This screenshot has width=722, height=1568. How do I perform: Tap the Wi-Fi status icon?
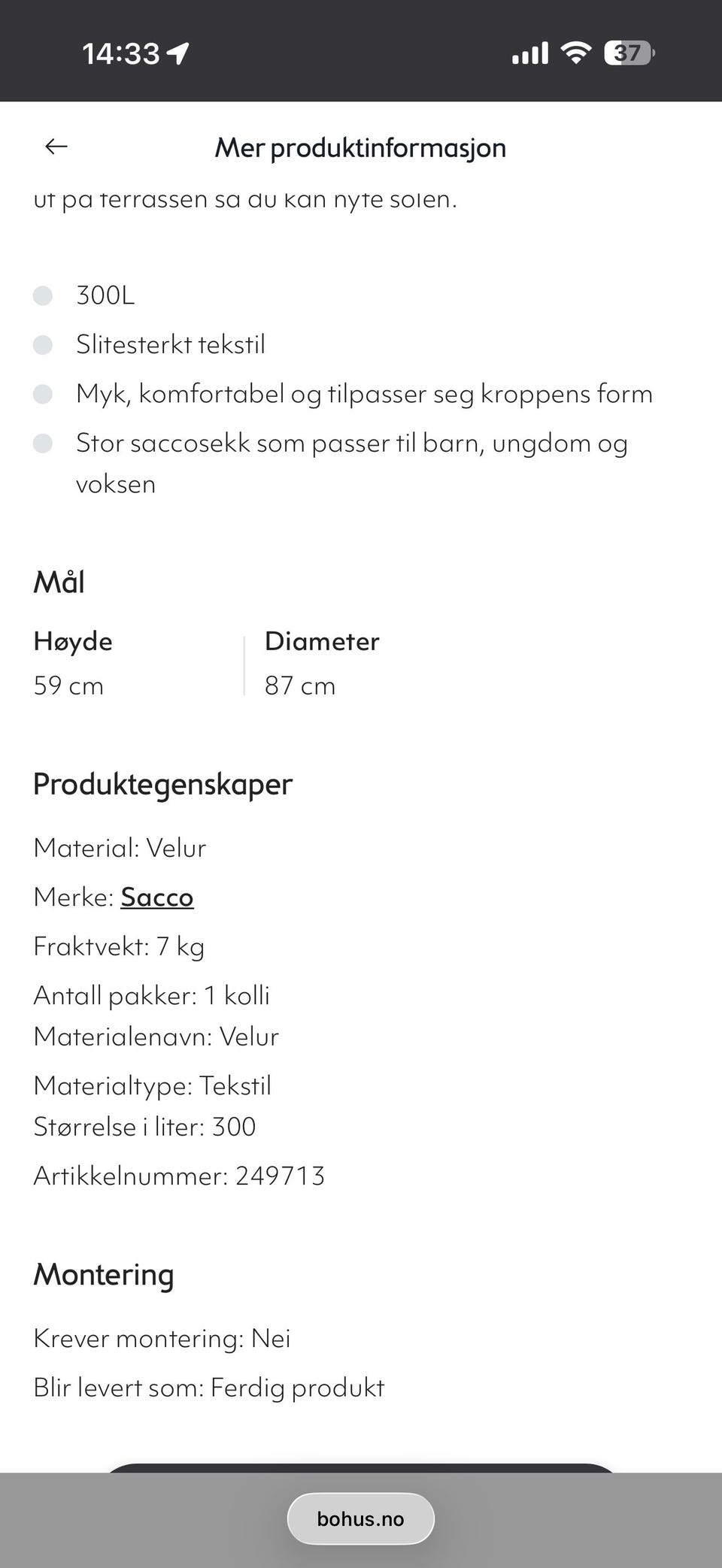(x=576, y=53)
